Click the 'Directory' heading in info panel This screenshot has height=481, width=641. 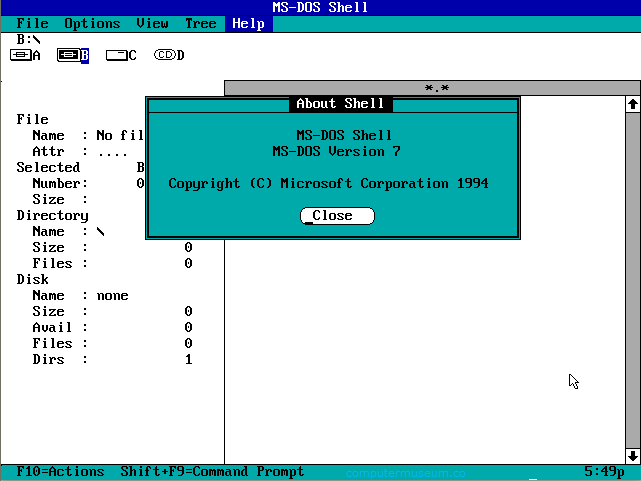coord(52,215)
